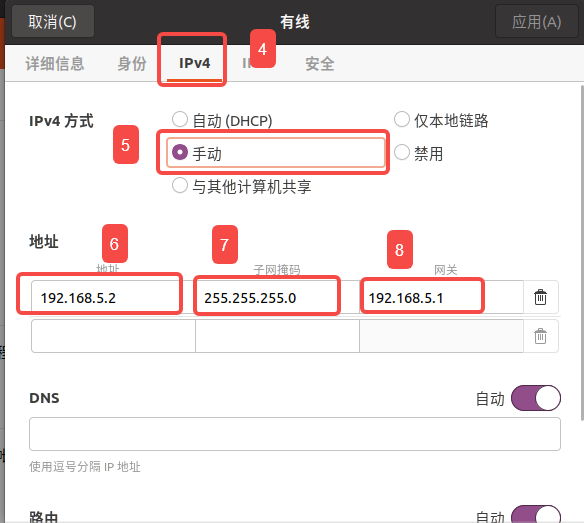The image size is (584, 523).
Task: Click the 取消(C) cancel button
Action: click(x=53, y=22)
